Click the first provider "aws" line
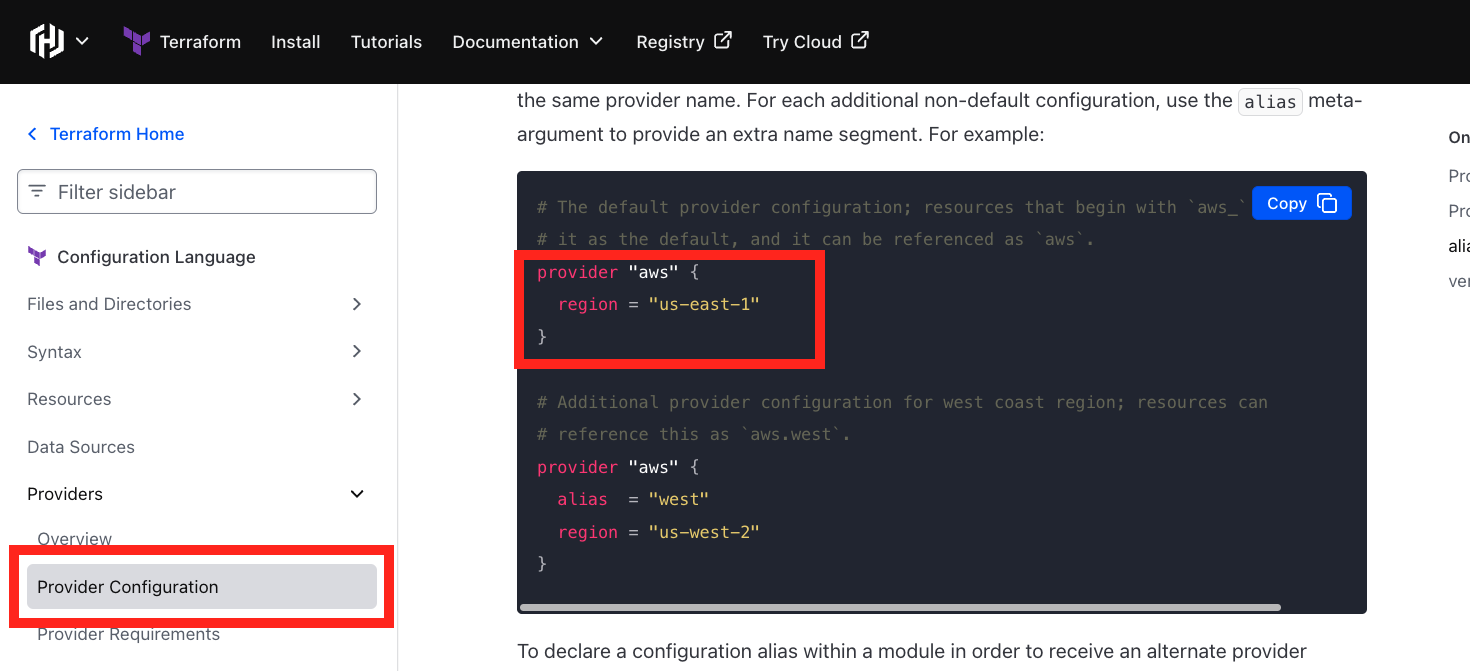Screen dimensions: 1470x671 click(617, 272)
